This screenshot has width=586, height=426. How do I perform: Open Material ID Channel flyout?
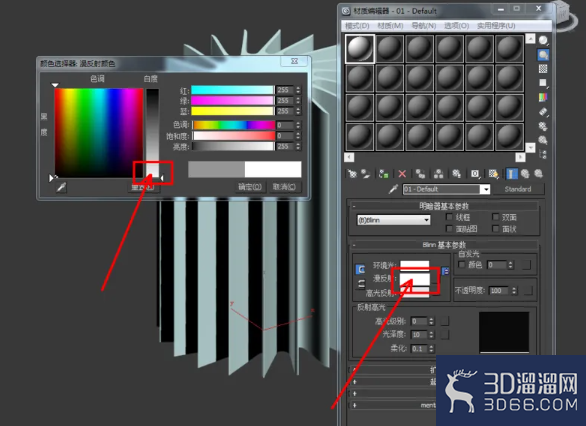[475, 174]
